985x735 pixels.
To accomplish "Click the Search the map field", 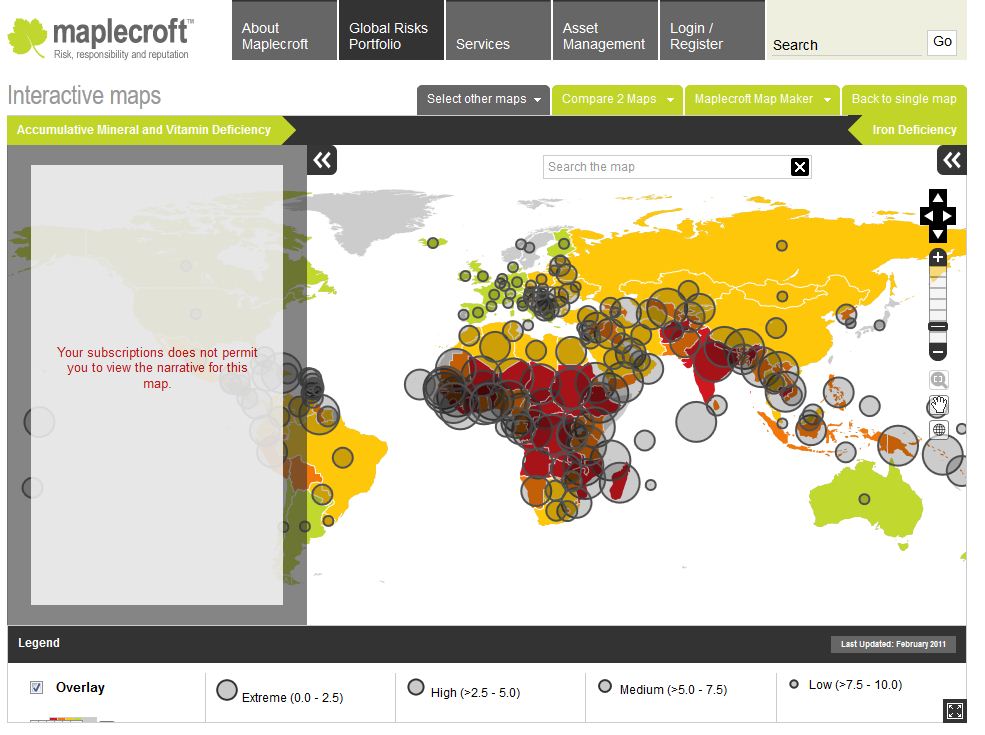I will [666, 167].
